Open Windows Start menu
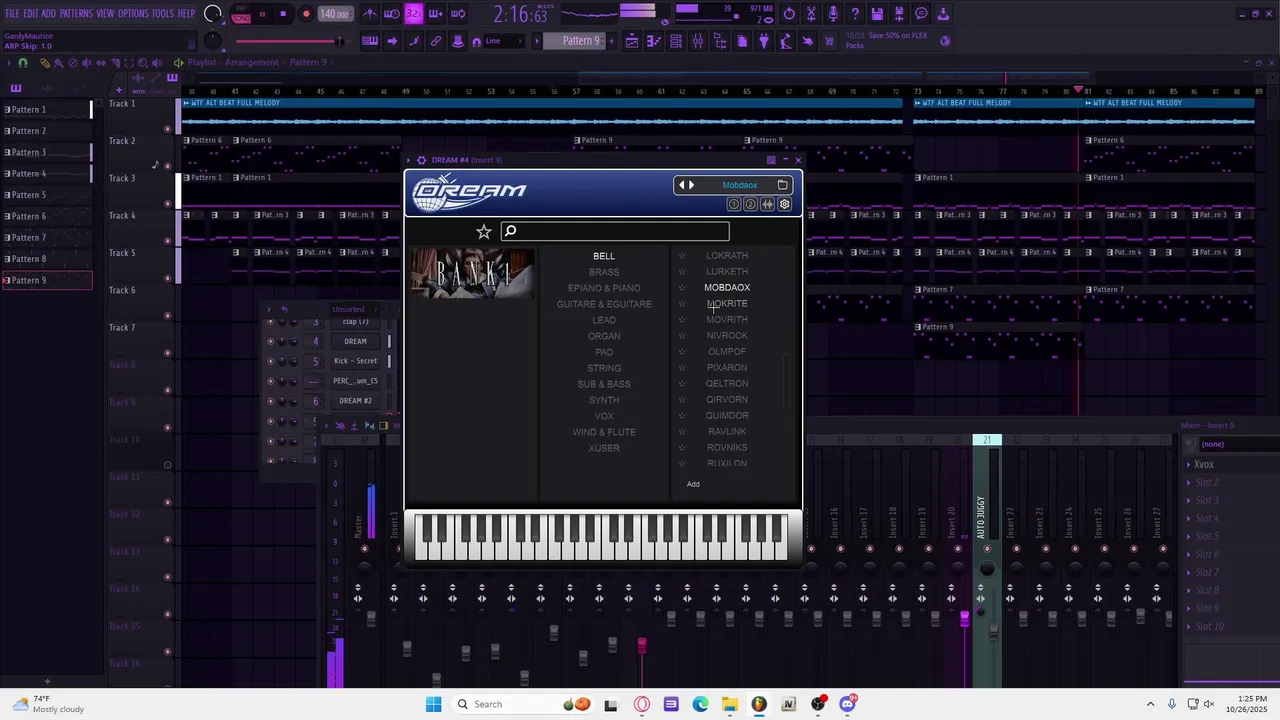This screenshot has height=720, width=1280. coord(433,704)
